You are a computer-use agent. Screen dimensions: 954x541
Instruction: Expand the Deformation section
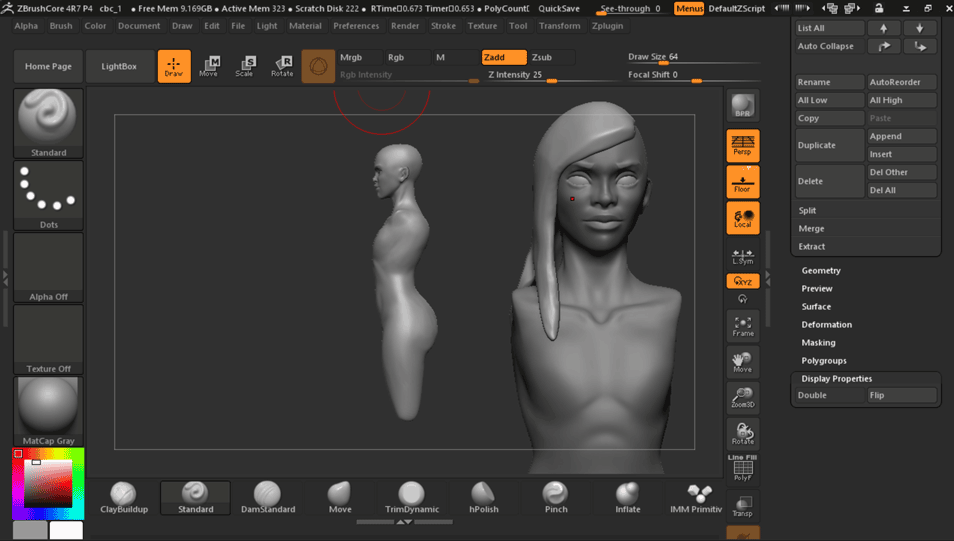coord(826,324)
